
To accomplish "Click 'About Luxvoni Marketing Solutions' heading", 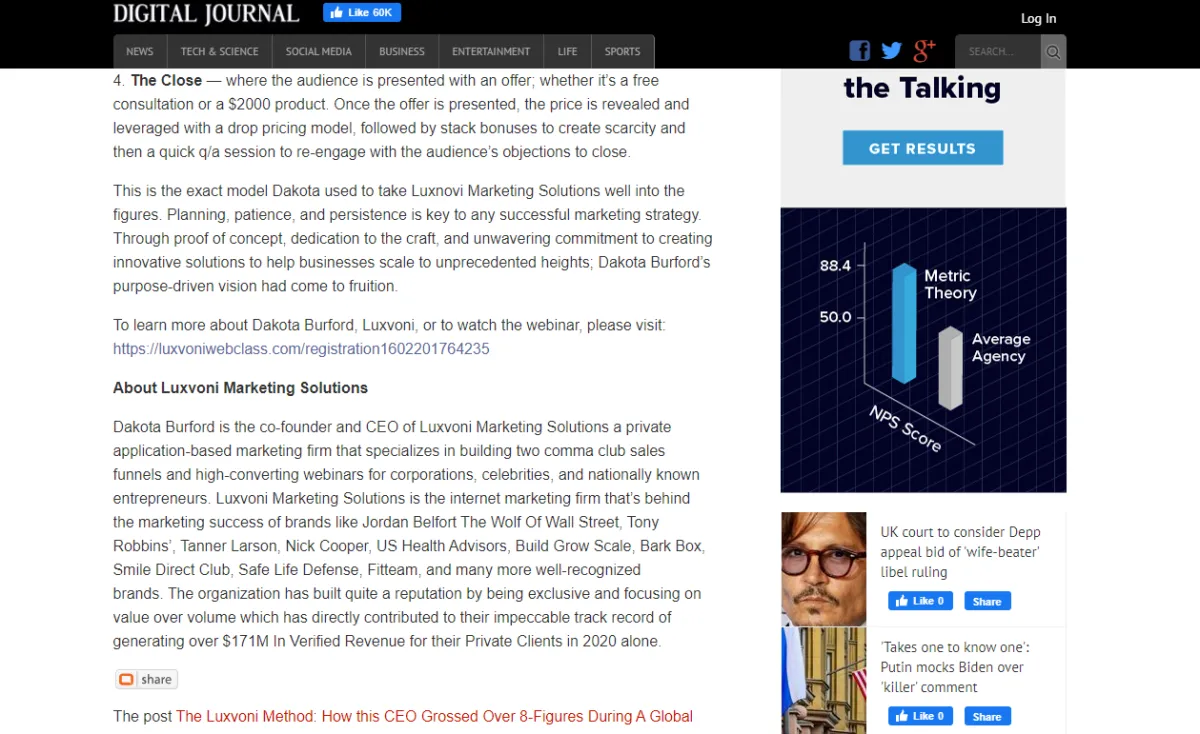I will [x=240, y=388].
